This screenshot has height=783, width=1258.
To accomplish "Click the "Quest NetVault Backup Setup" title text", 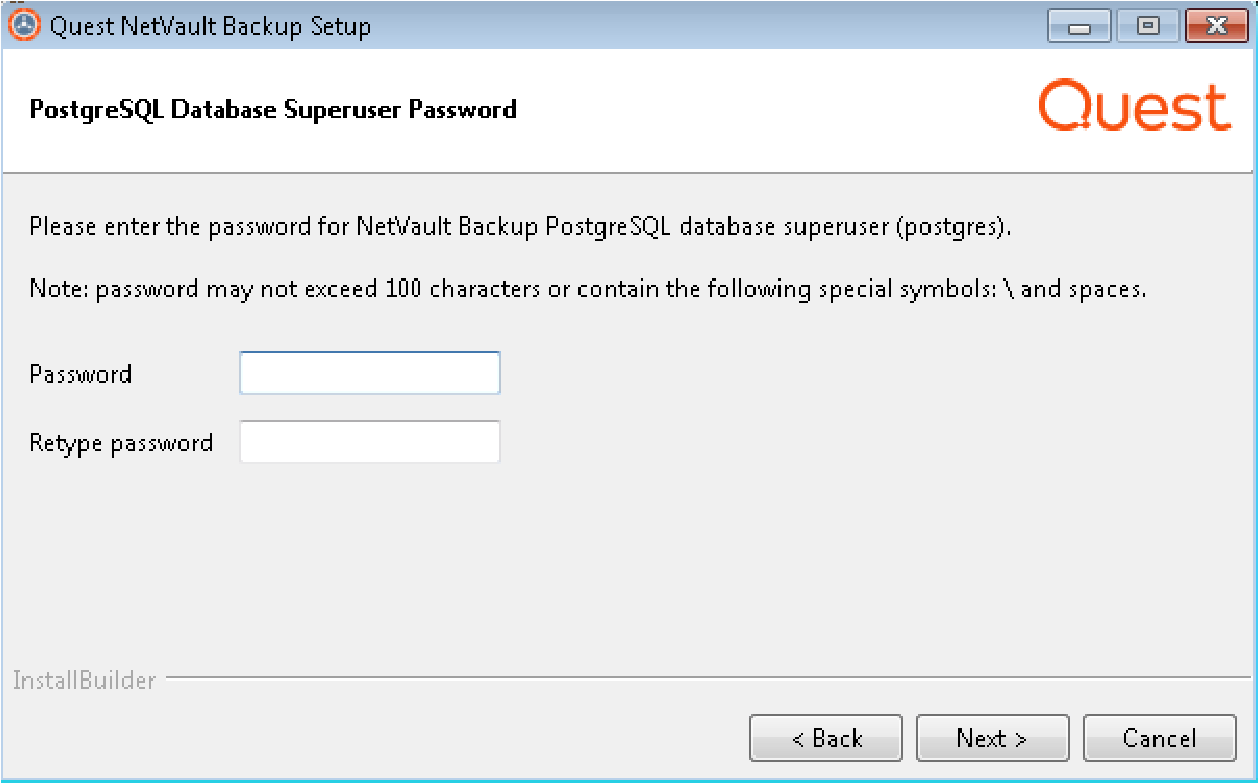I will 210,26.
